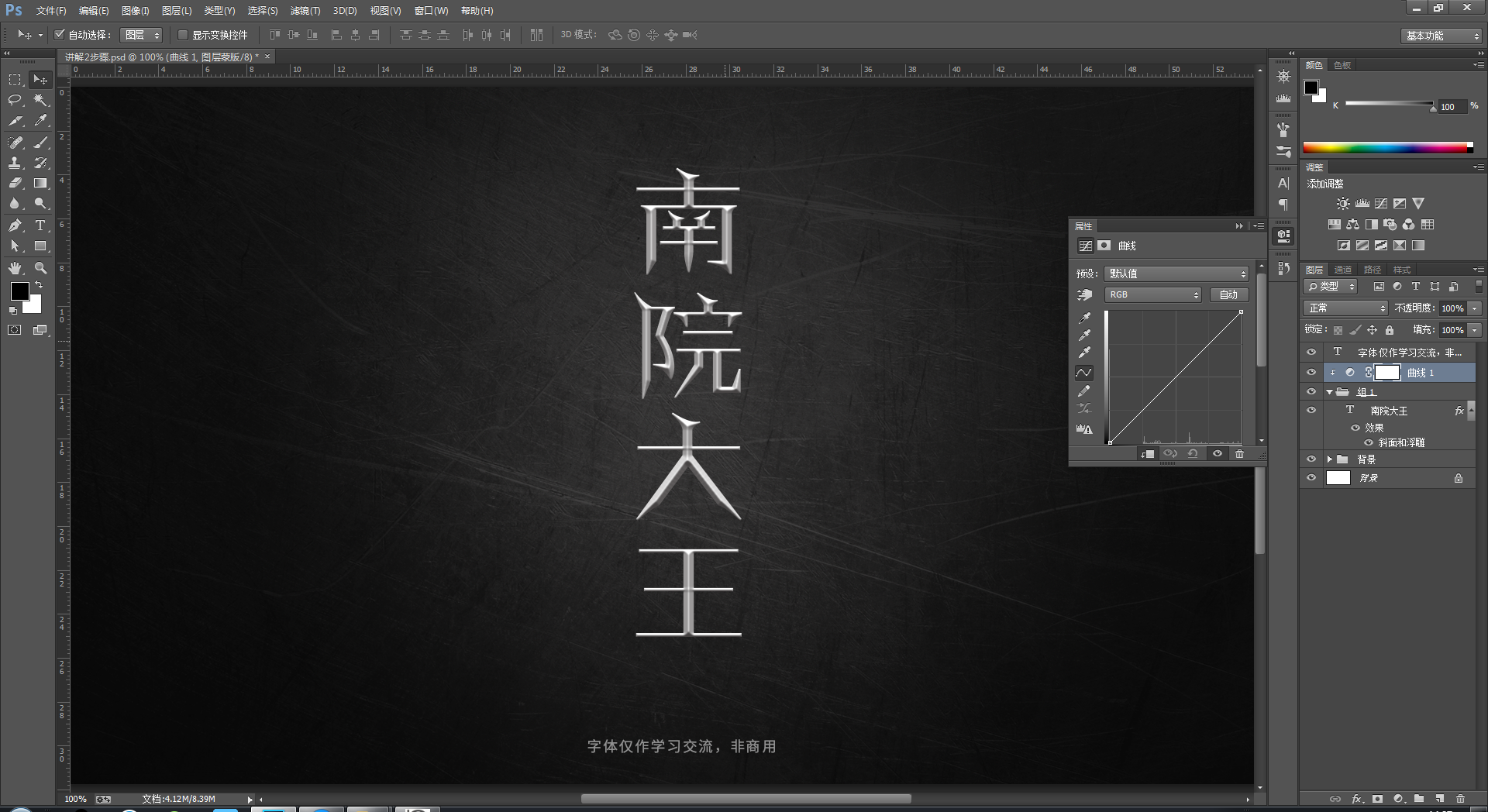Hide the 组 1 group layer

(x=1311, y=392)
